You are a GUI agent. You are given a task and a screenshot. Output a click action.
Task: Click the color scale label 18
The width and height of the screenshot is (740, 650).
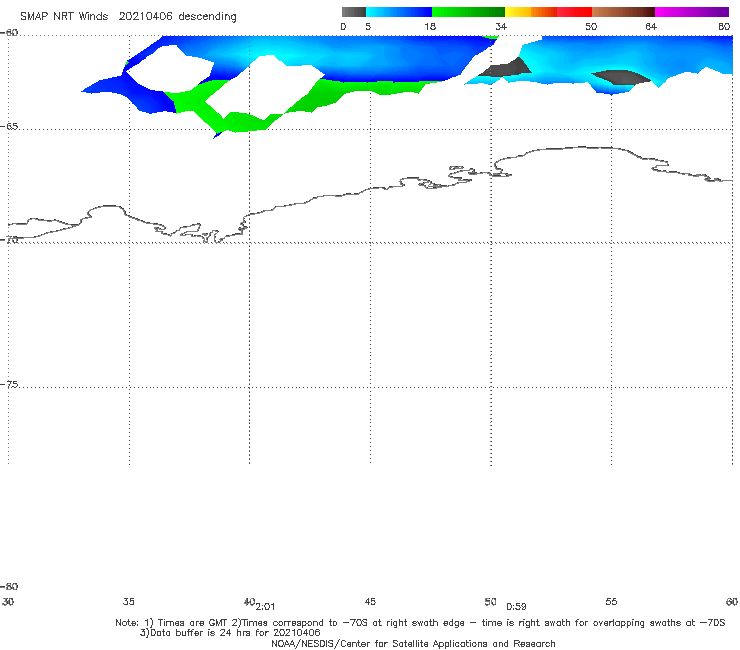click(430, 26)
